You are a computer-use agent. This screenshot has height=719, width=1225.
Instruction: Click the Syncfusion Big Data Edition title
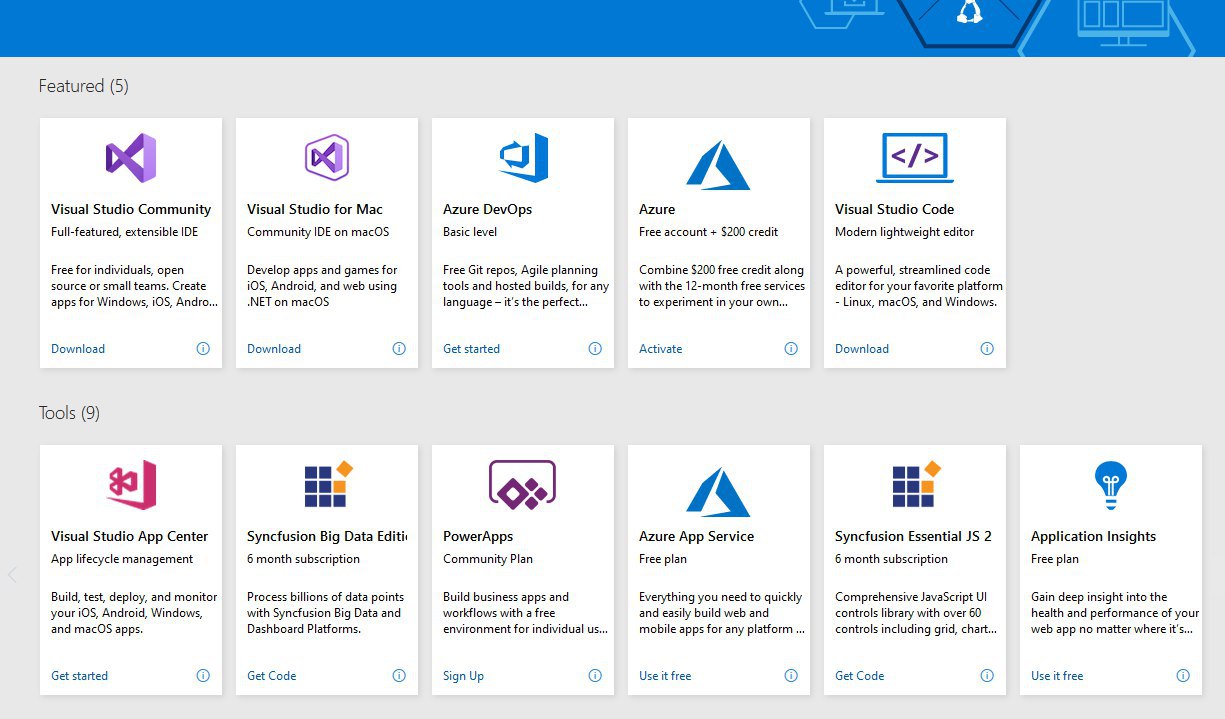click(327, 536)
